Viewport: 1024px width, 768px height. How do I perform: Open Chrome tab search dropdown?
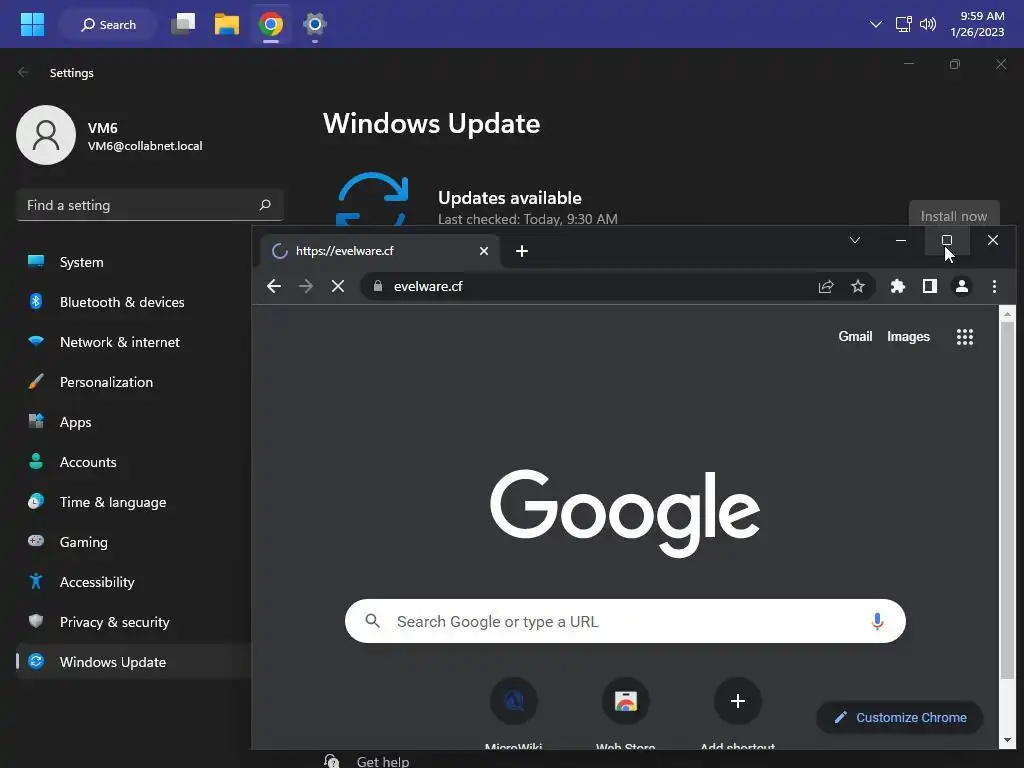click(854, 240)
